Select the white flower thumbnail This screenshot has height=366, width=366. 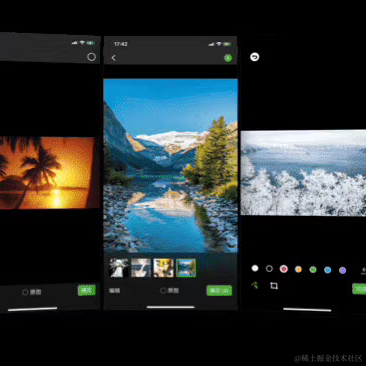[119, 268]
